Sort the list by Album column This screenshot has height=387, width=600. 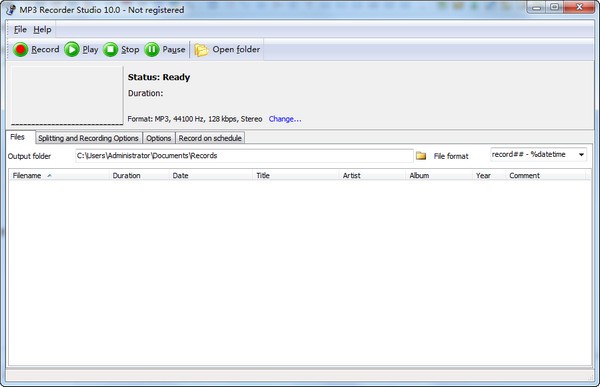point(439,175)
